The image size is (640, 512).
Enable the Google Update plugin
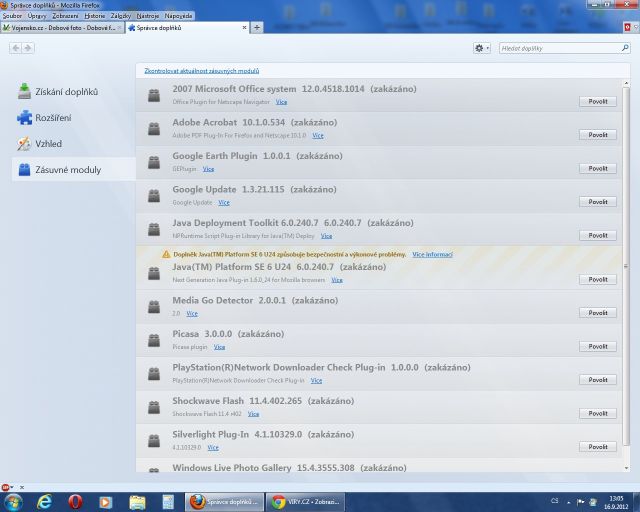pyautogui.click(x=598, y=202)
